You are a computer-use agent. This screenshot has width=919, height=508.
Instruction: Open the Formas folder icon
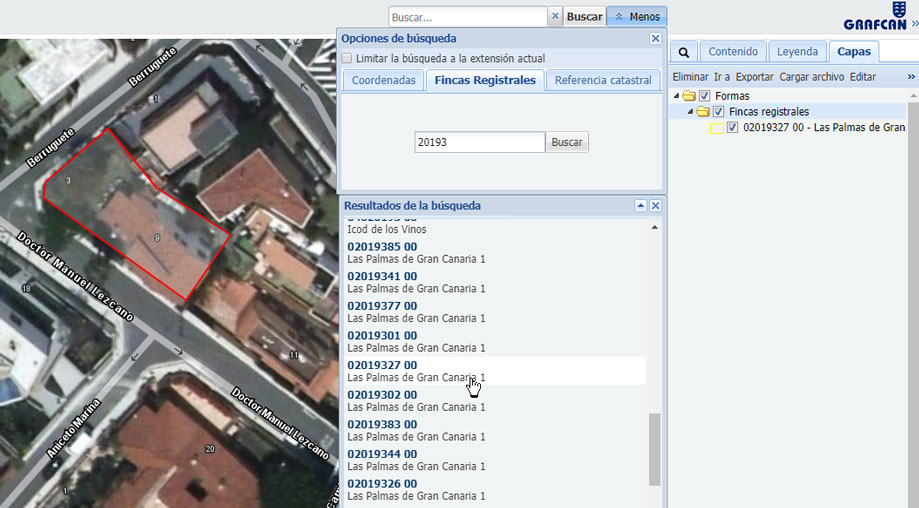pyautogui.click(x=689, y=96)
